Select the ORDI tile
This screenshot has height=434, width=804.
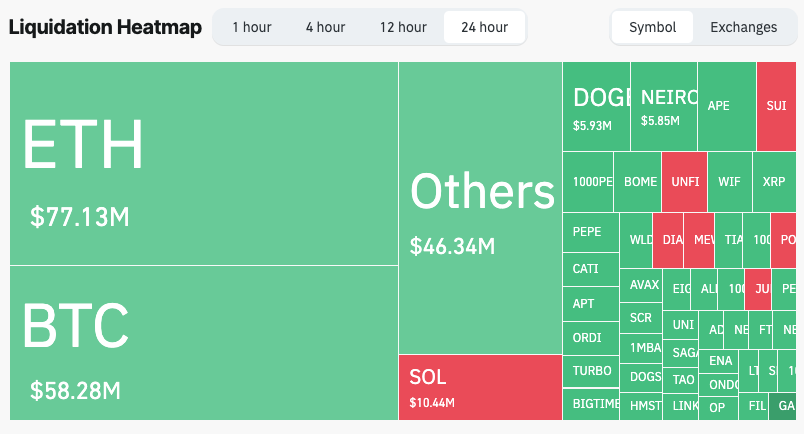(591, 338)
